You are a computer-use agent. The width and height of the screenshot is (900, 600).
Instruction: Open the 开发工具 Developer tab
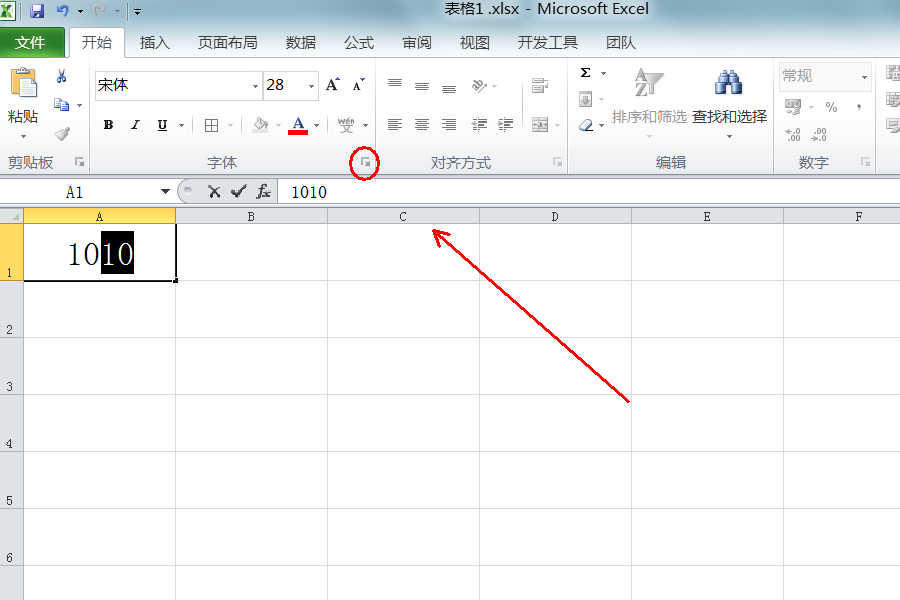548,42
